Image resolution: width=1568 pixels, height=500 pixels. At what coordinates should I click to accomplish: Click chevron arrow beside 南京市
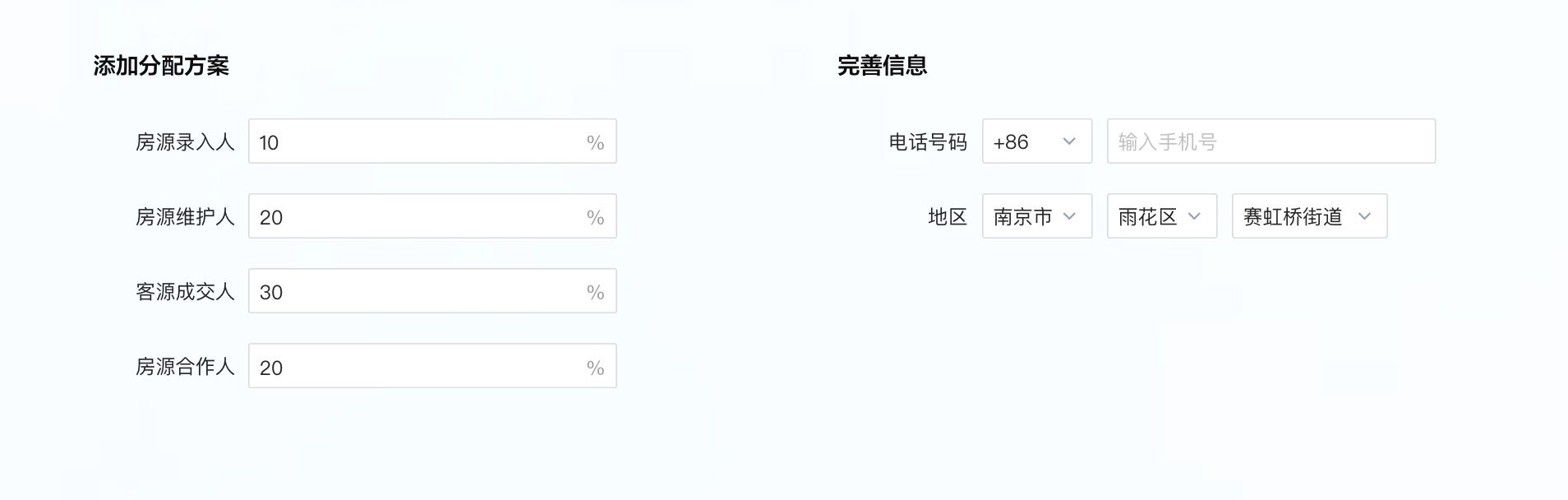click(x=1069, y=216)
